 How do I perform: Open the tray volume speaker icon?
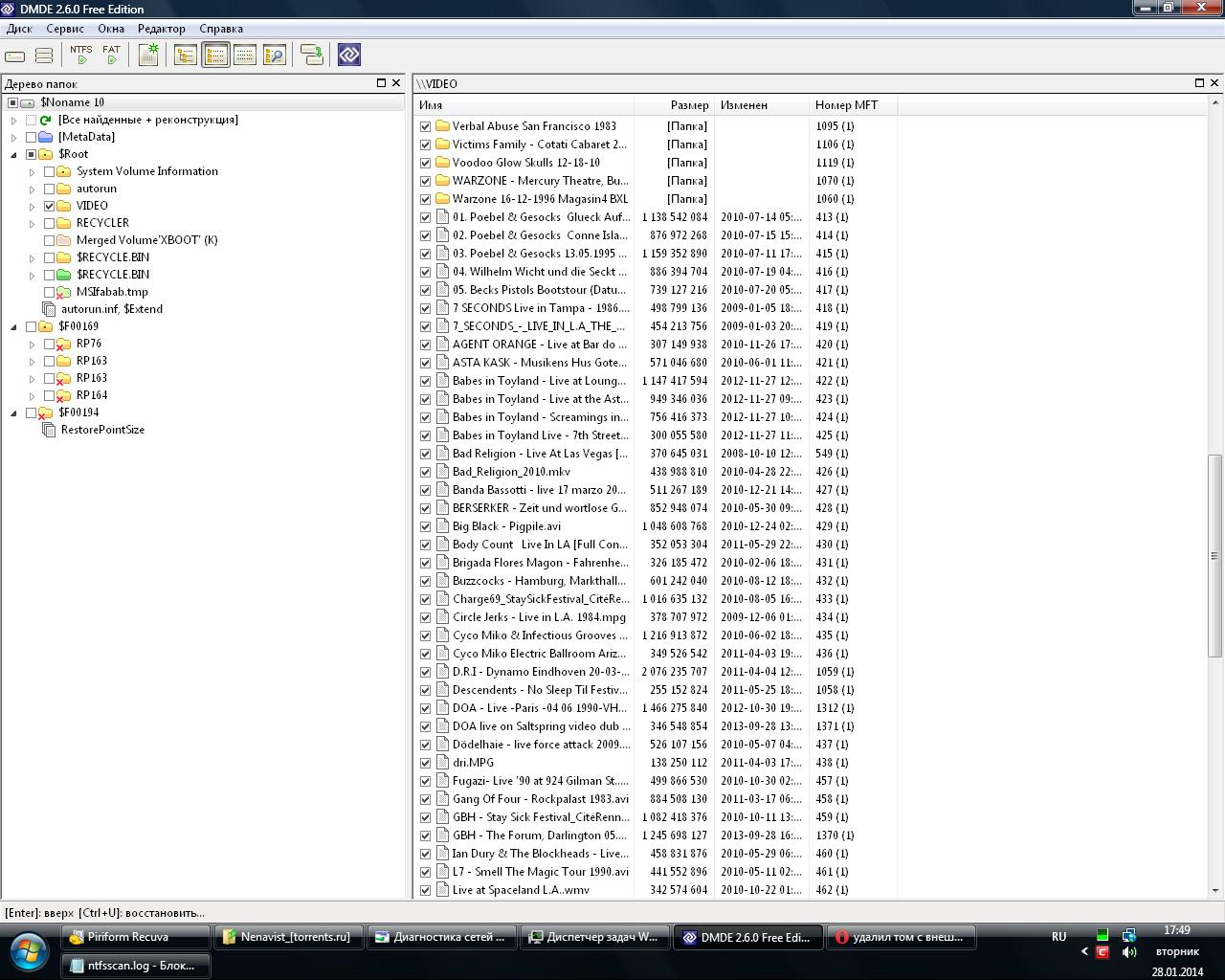1129,952
